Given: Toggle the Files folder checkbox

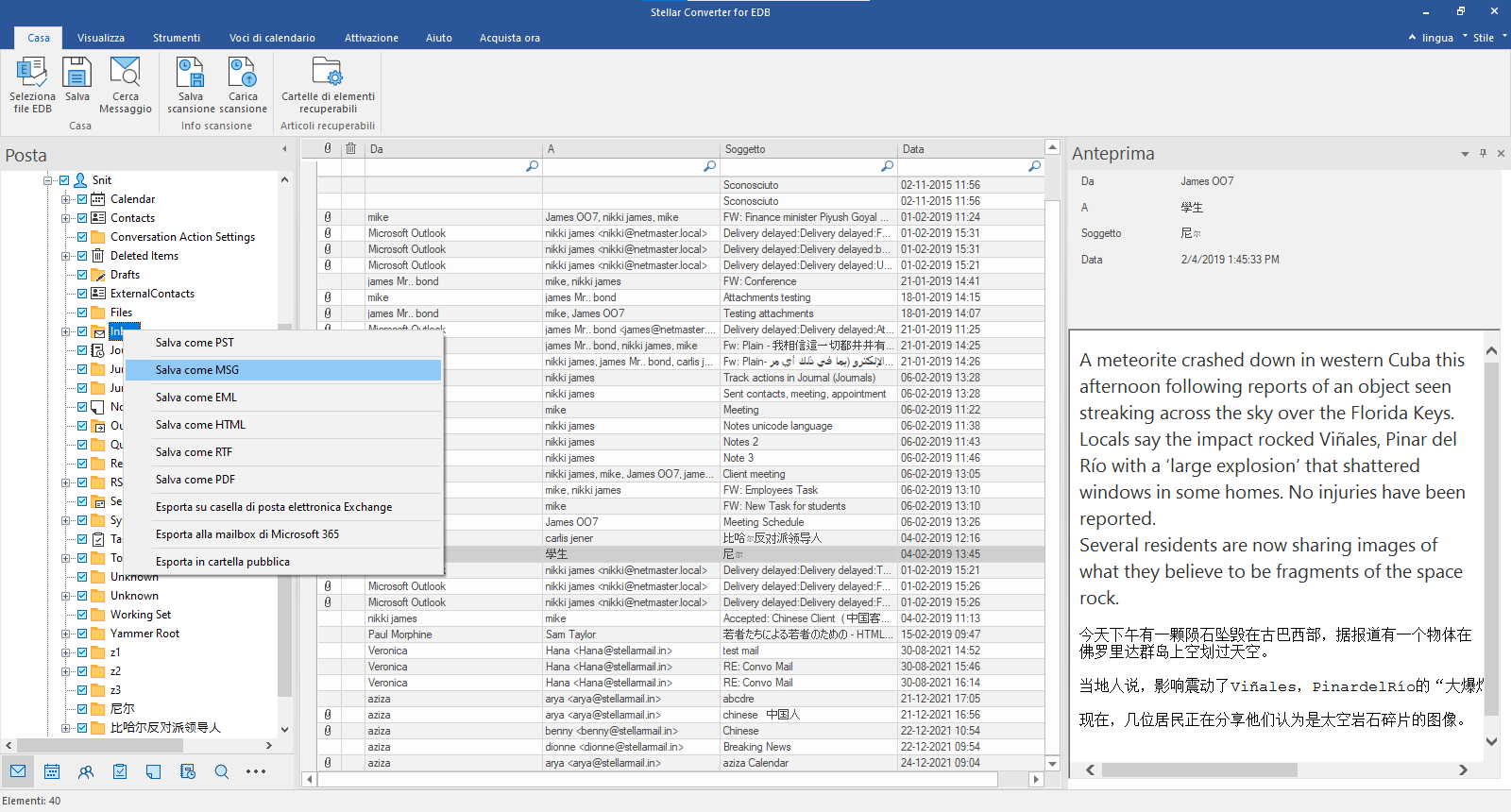Looking at the screenshot, I should [82, 313].
